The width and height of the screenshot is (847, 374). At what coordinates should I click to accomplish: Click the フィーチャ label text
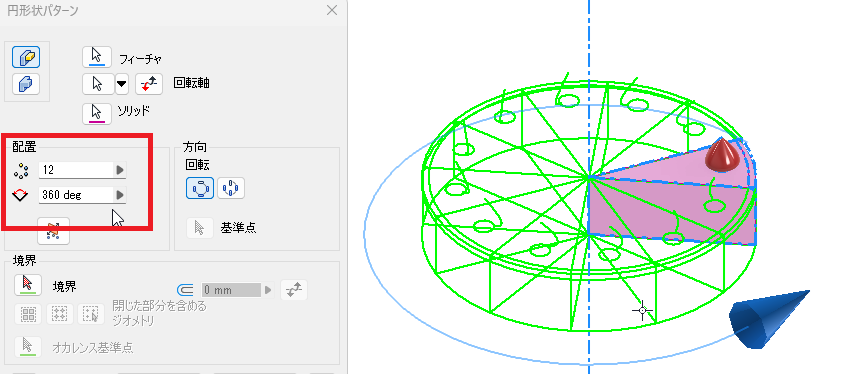point(140,59)
